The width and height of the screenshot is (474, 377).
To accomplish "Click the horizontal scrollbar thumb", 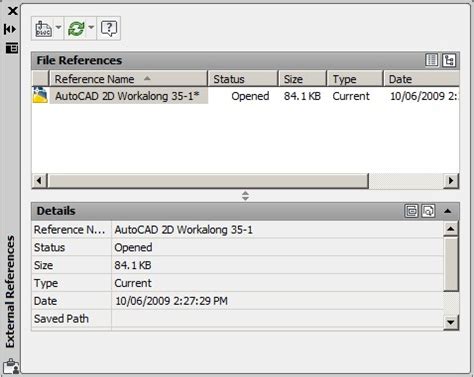I will pos(208,181).
